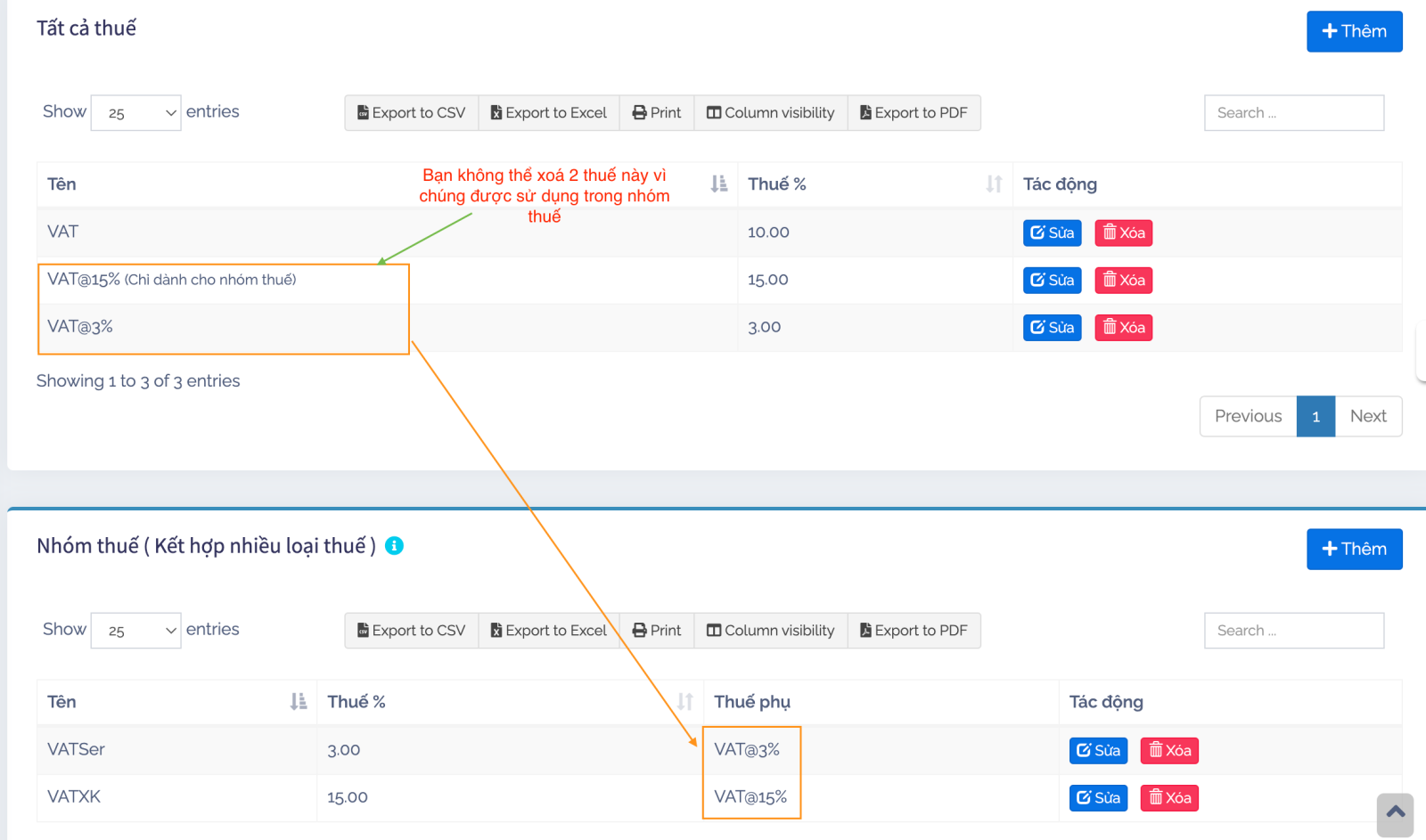Viewport: 1426px width, 840px height.
Task: Click the Search field in tax groups
Action: click(x=1293, y=631)
